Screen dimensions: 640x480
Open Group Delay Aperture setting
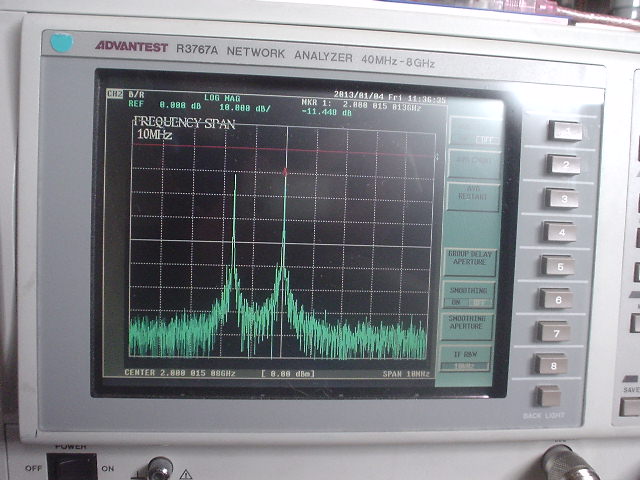coord(471,260)
